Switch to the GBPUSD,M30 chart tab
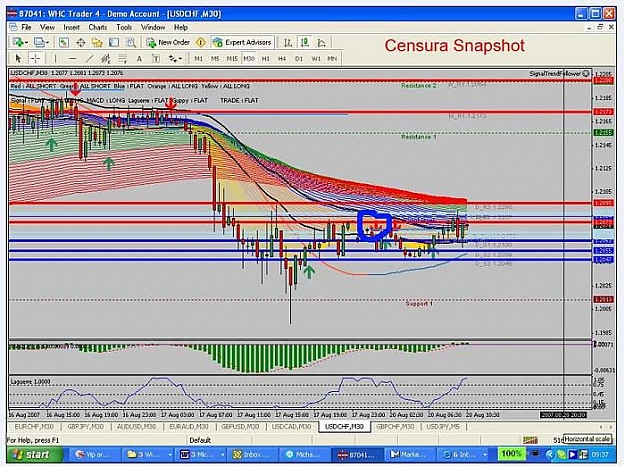The height and width of the screenshot is (467, 625). pos(240,427)
